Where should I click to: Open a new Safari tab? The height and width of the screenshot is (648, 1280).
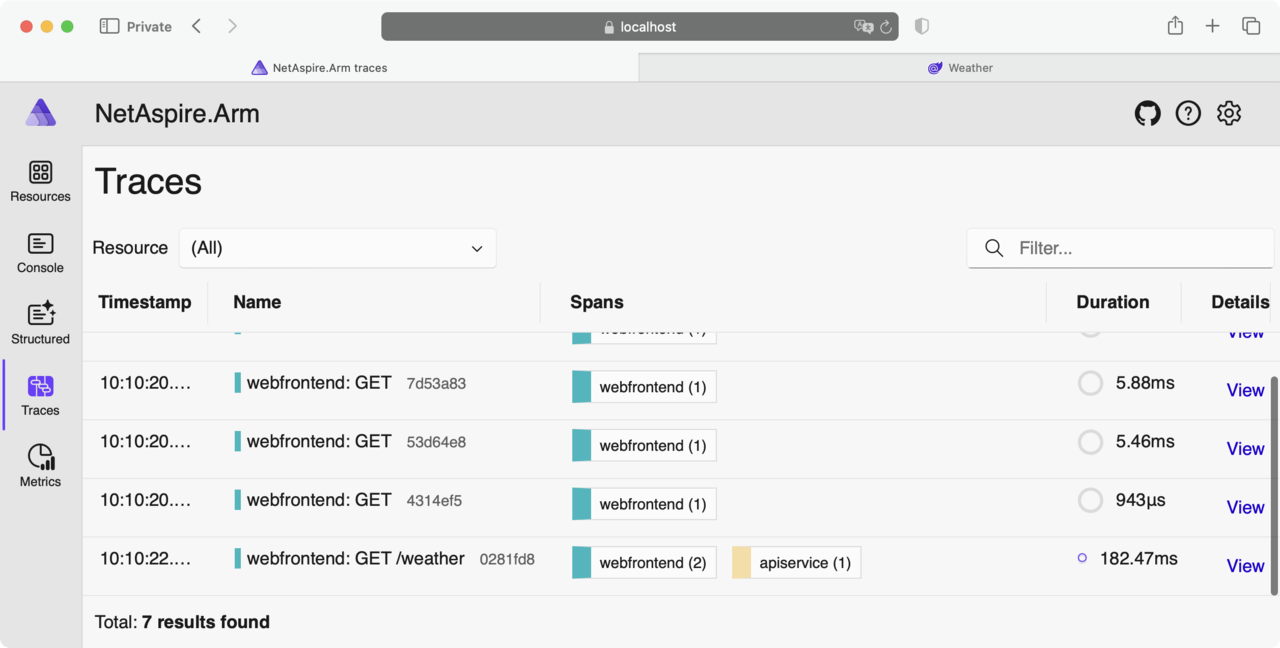tap(1212, 27)
